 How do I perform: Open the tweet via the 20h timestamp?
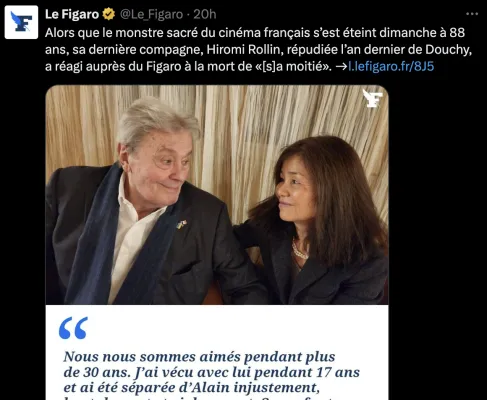[205, 14]
